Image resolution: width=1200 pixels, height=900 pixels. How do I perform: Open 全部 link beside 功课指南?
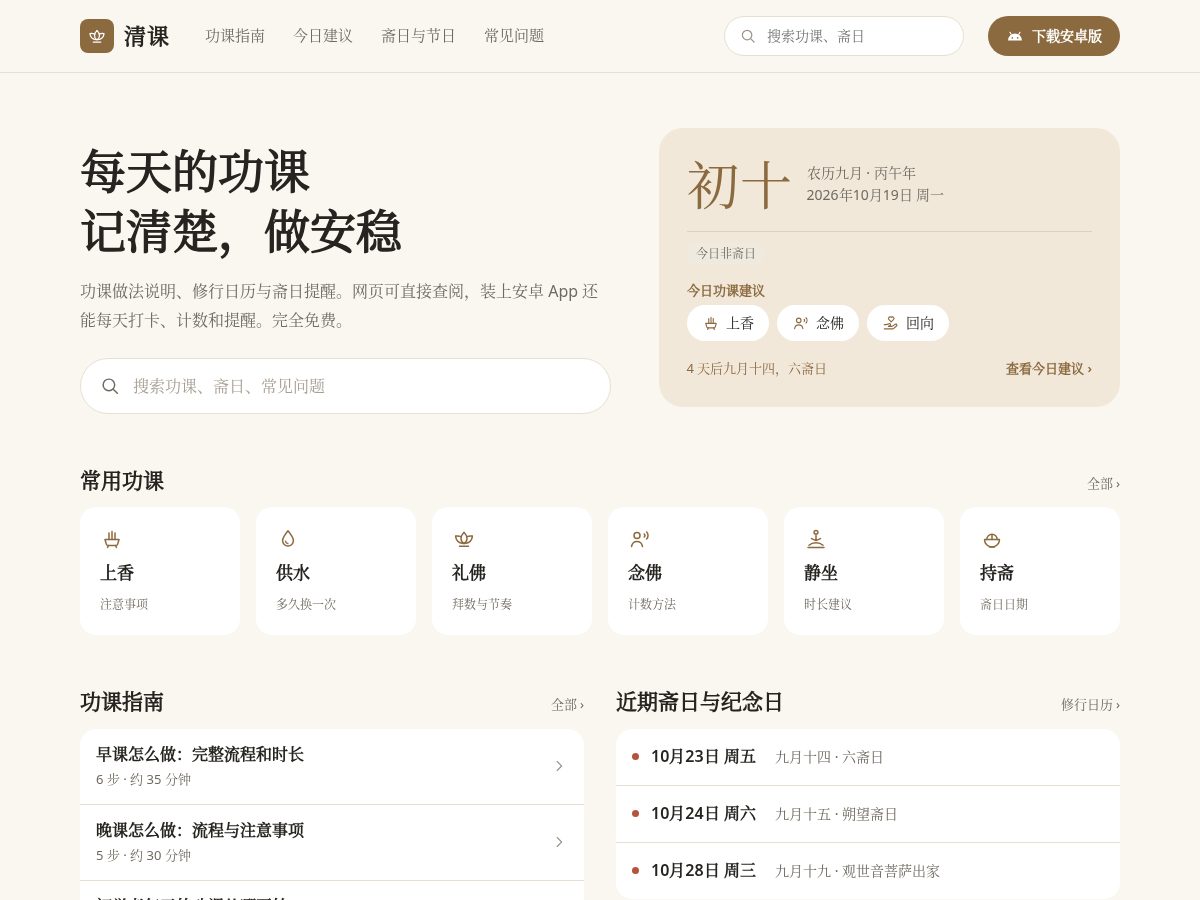(568, 705)
